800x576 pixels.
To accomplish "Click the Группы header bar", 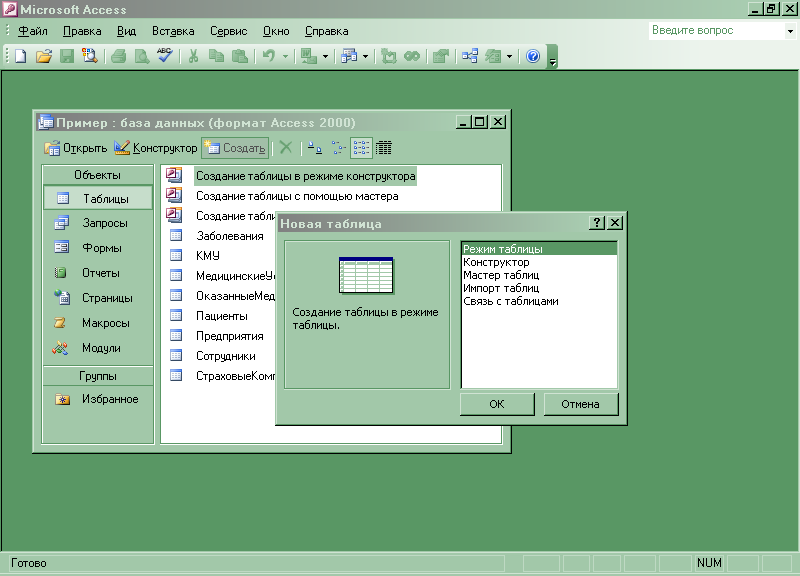I will 97,376.
